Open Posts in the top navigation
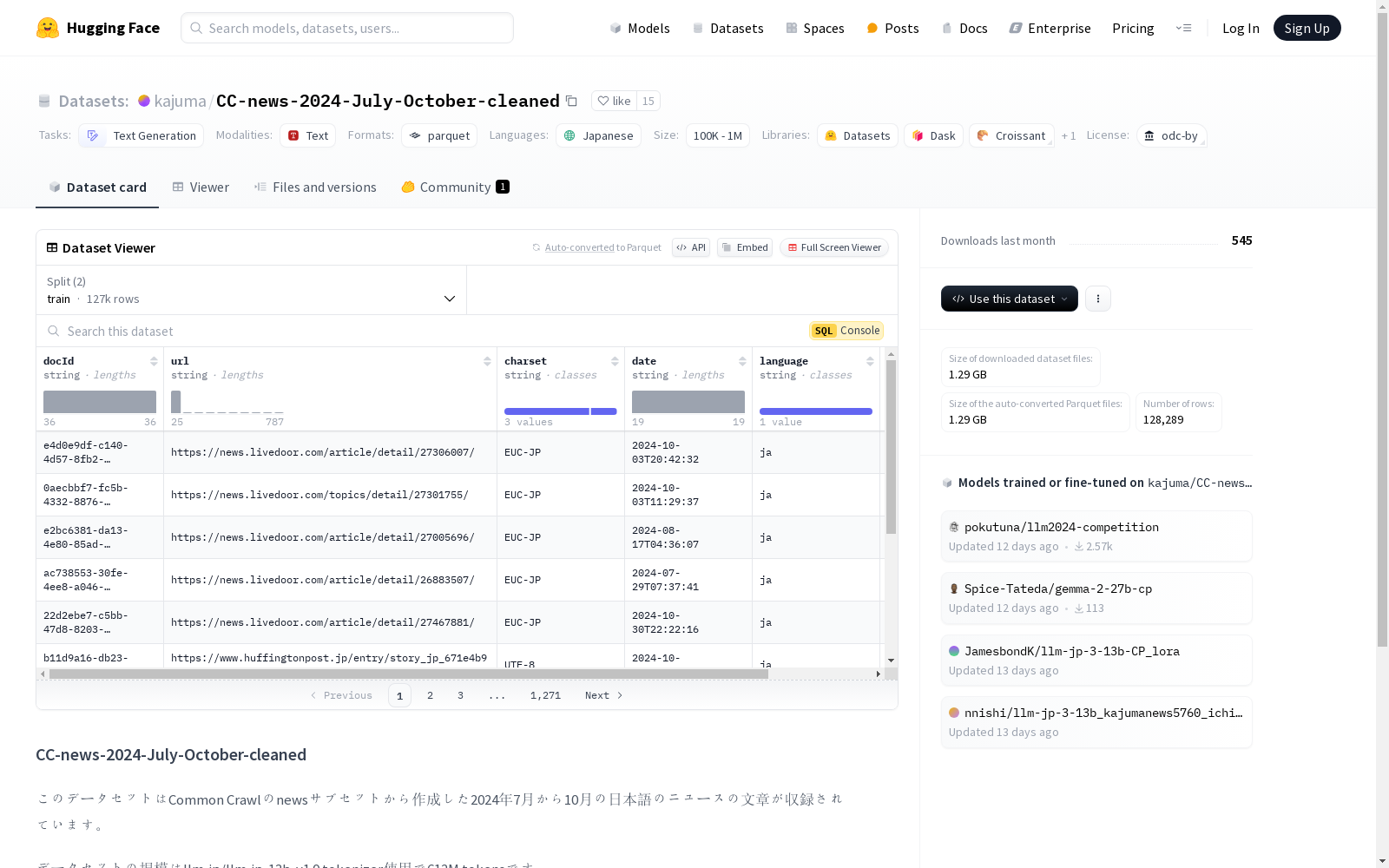Image resolution: width=1389 pixels, height=868 pixels. (x=892, y=28)
